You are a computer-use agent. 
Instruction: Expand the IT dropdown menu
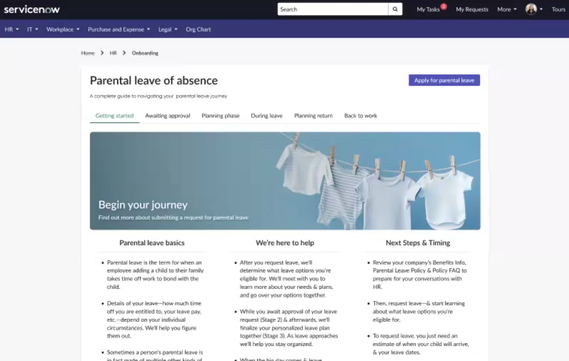[32, 29]
